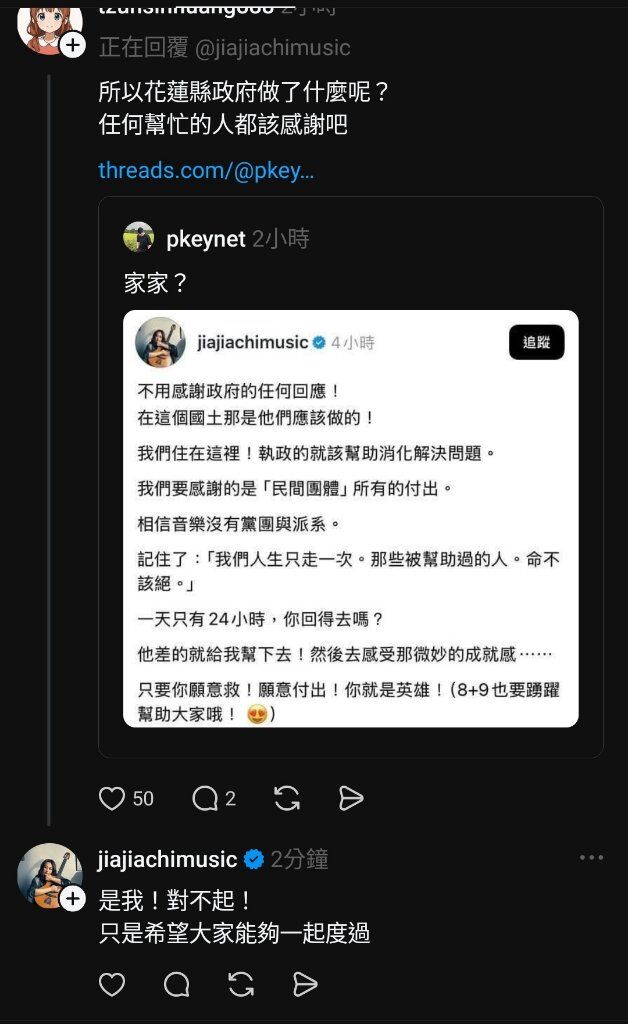Image resolution: width=628 pixels, height=1024 pixels.
Task: Share the jiajiachimusic reply via send icon
Action: click(305, 984)
